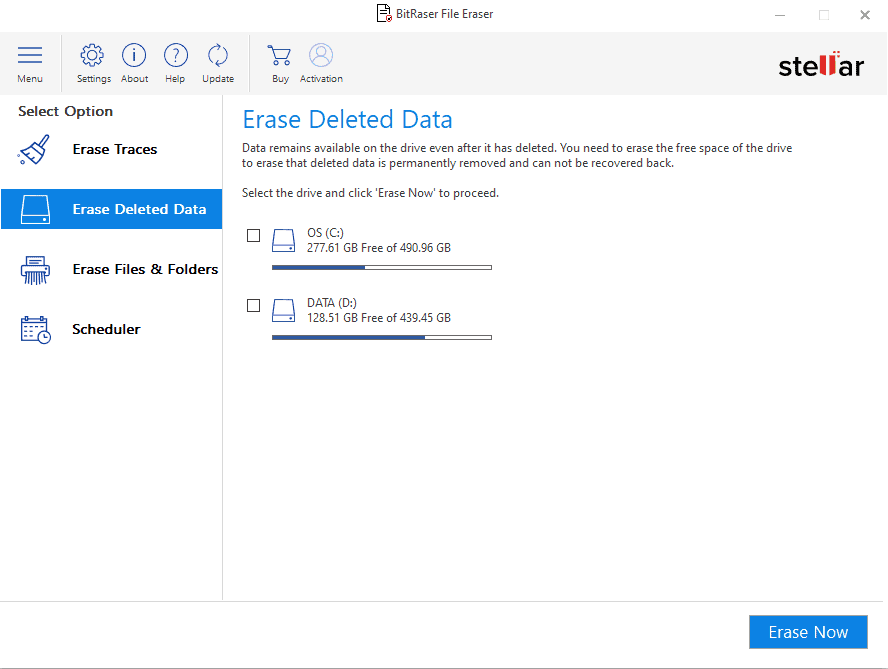Open Settings gear icon
This screenshot has height=669, width=888.
click(92, 56)
